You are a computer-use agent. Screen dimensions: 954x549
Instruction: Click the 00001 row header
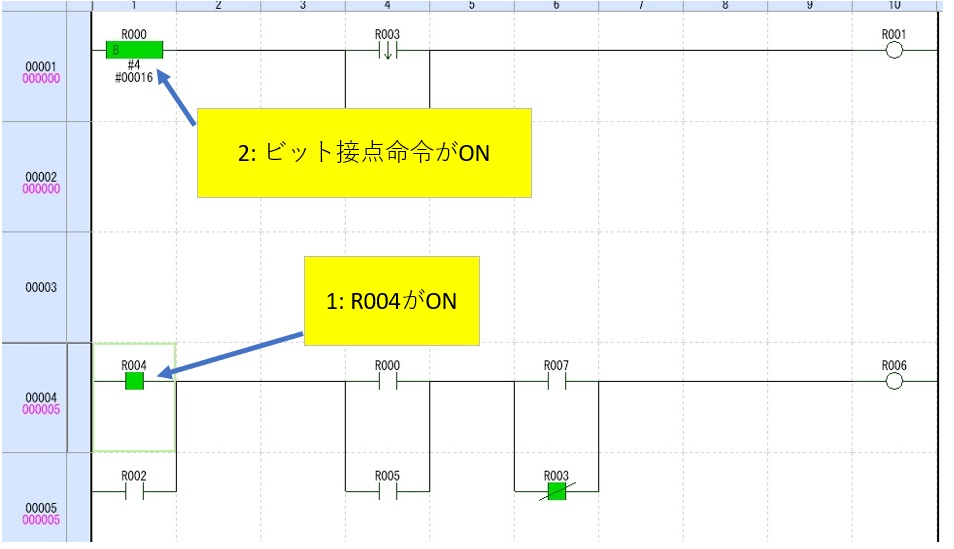click(x=44, y=71)
